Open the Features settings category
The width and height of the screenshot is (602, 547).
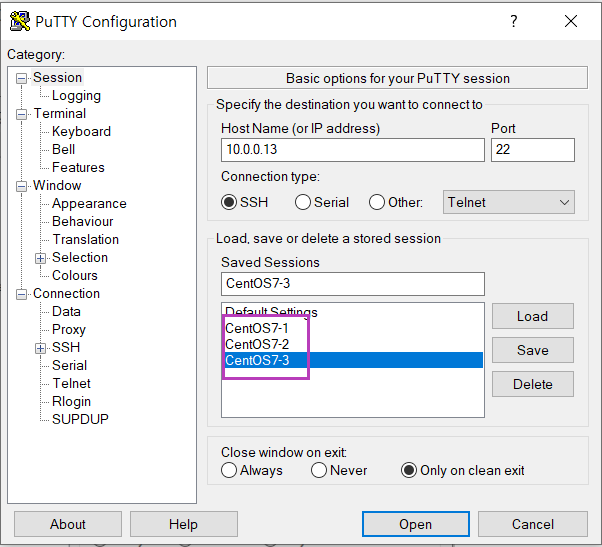point(78,167)
